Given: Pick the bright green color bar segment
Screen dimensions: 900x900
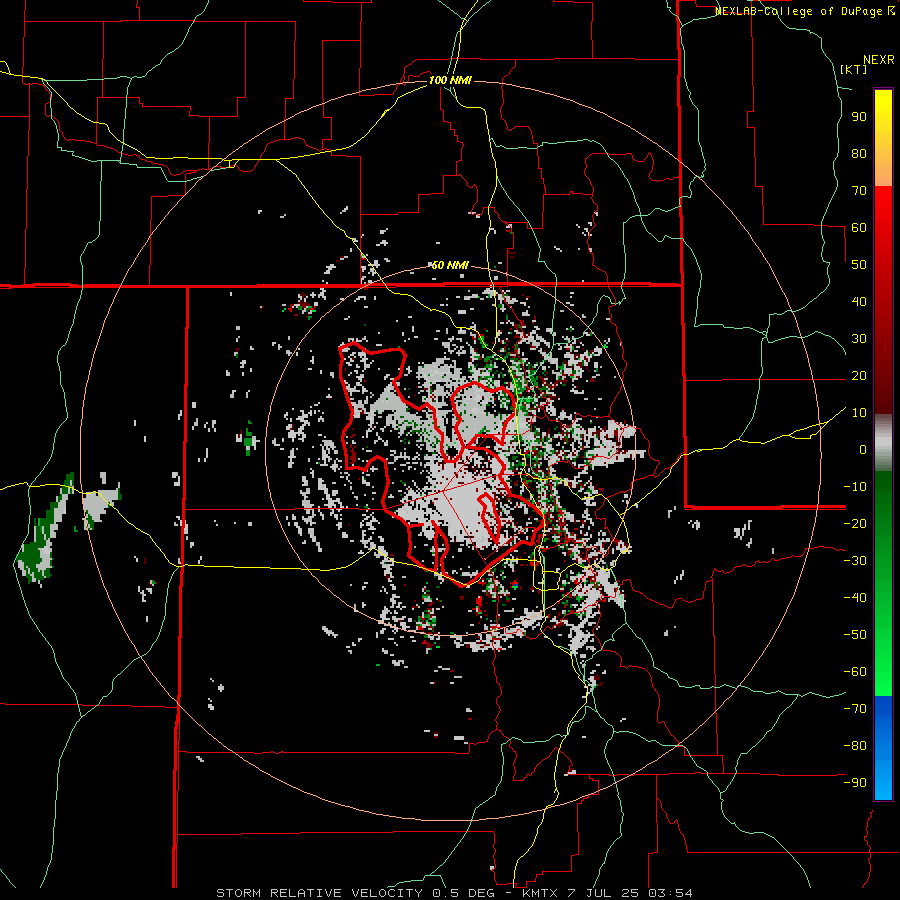Looking at the screenshot, I should (x=883, y=643).
